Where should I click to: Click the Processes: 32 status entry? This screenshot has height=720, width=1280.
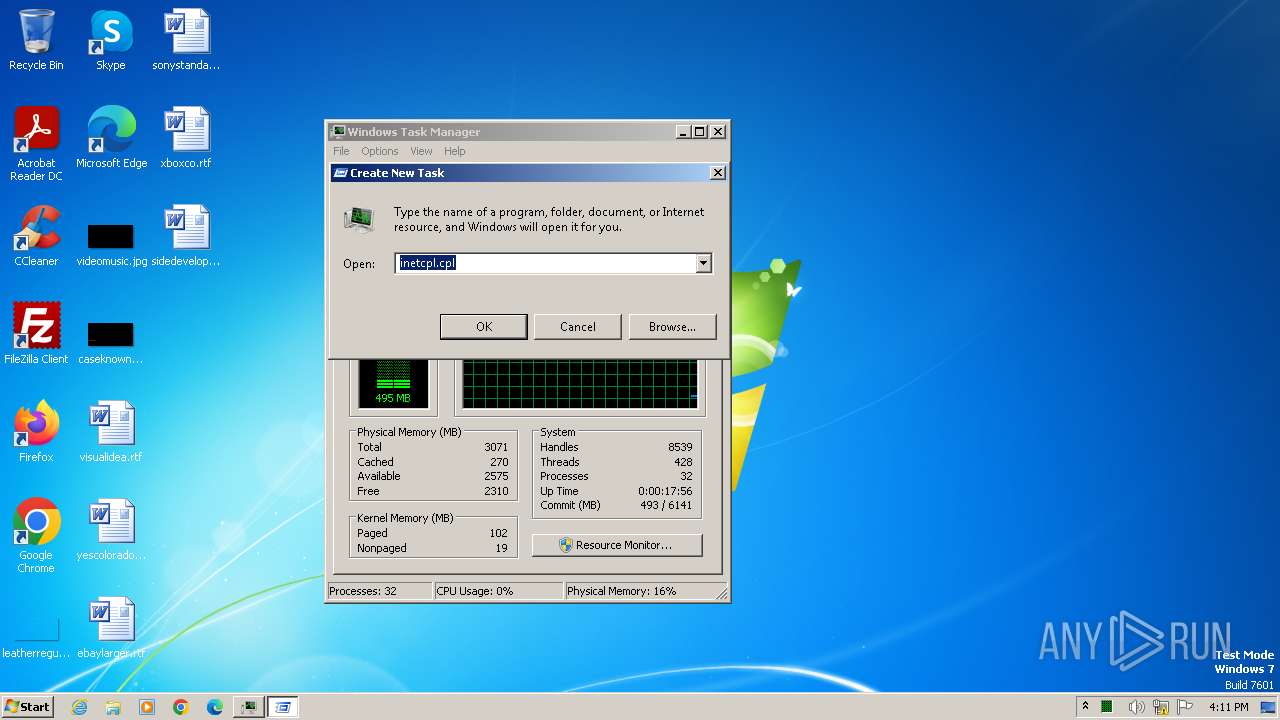[x=380, y=591]
